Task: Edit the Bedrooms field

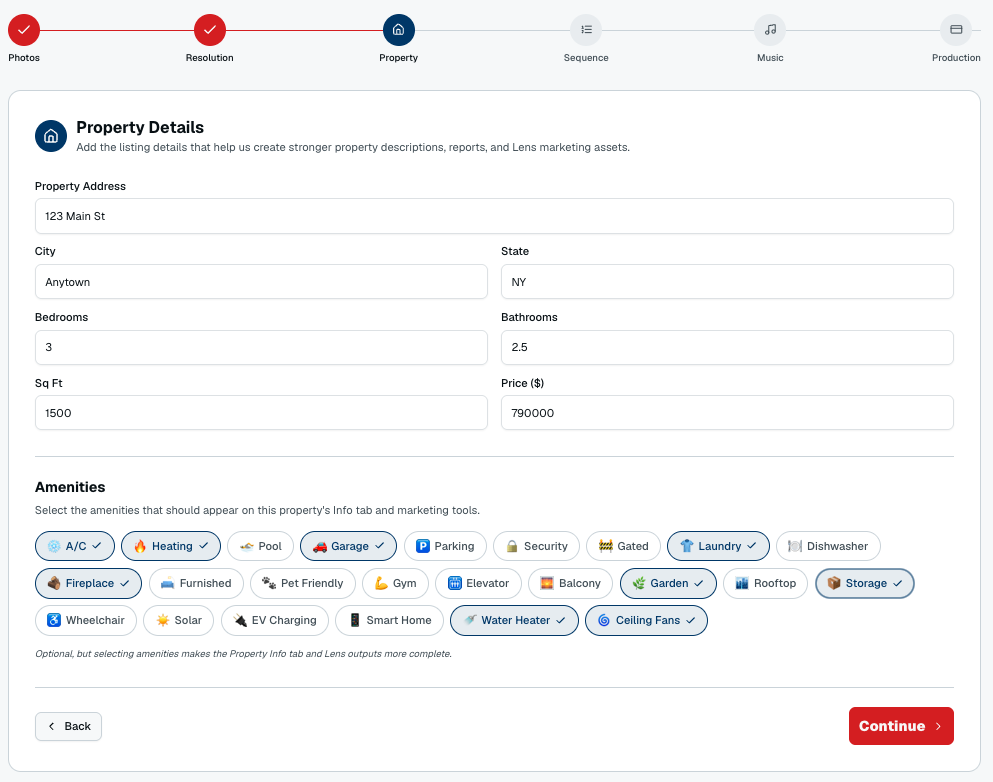Action: [261, 347]
